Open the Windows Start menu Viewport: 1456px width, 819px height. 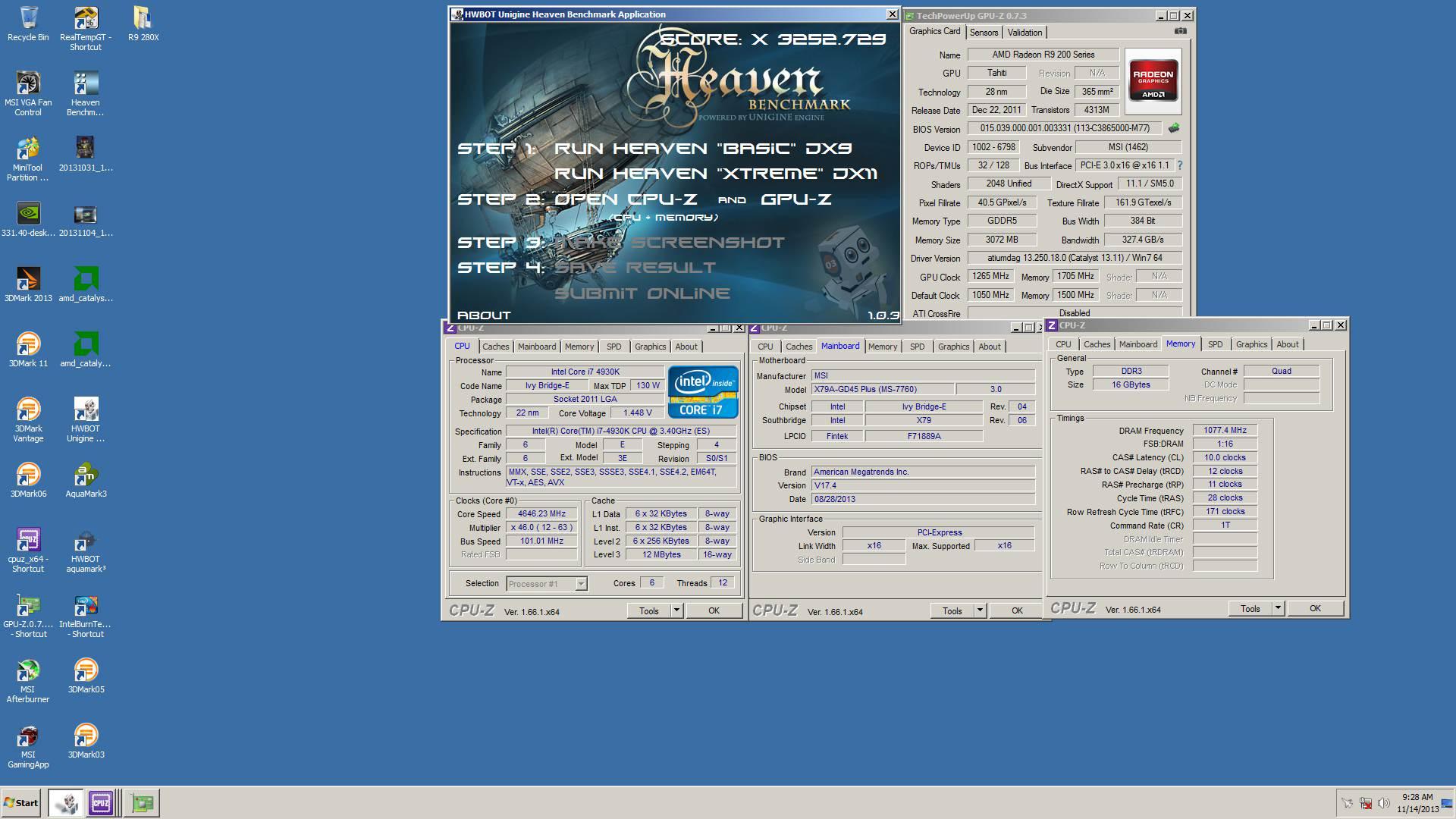coord(20,802)
